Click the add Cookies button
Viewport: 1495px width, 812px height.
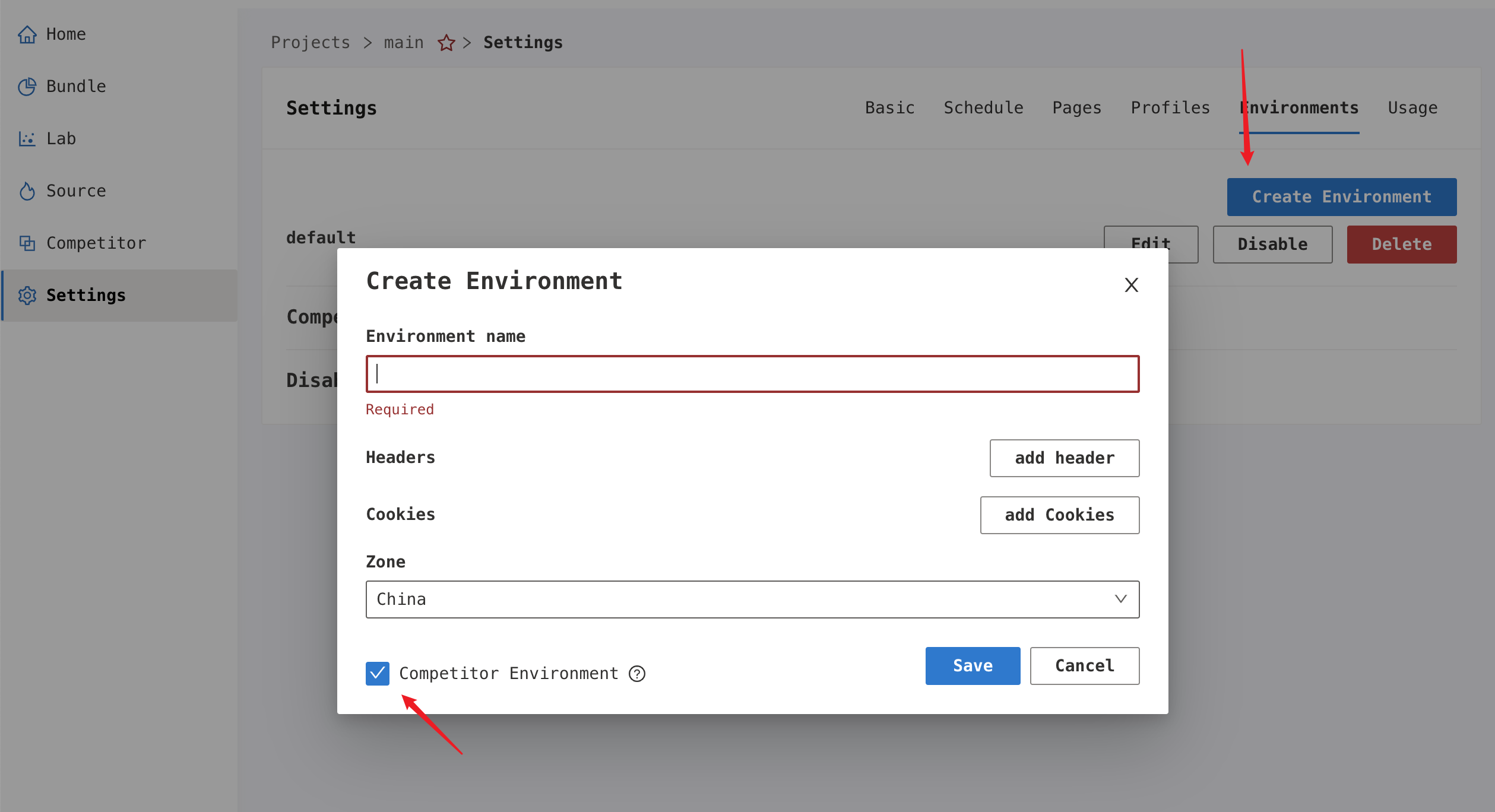point(1059,515)
